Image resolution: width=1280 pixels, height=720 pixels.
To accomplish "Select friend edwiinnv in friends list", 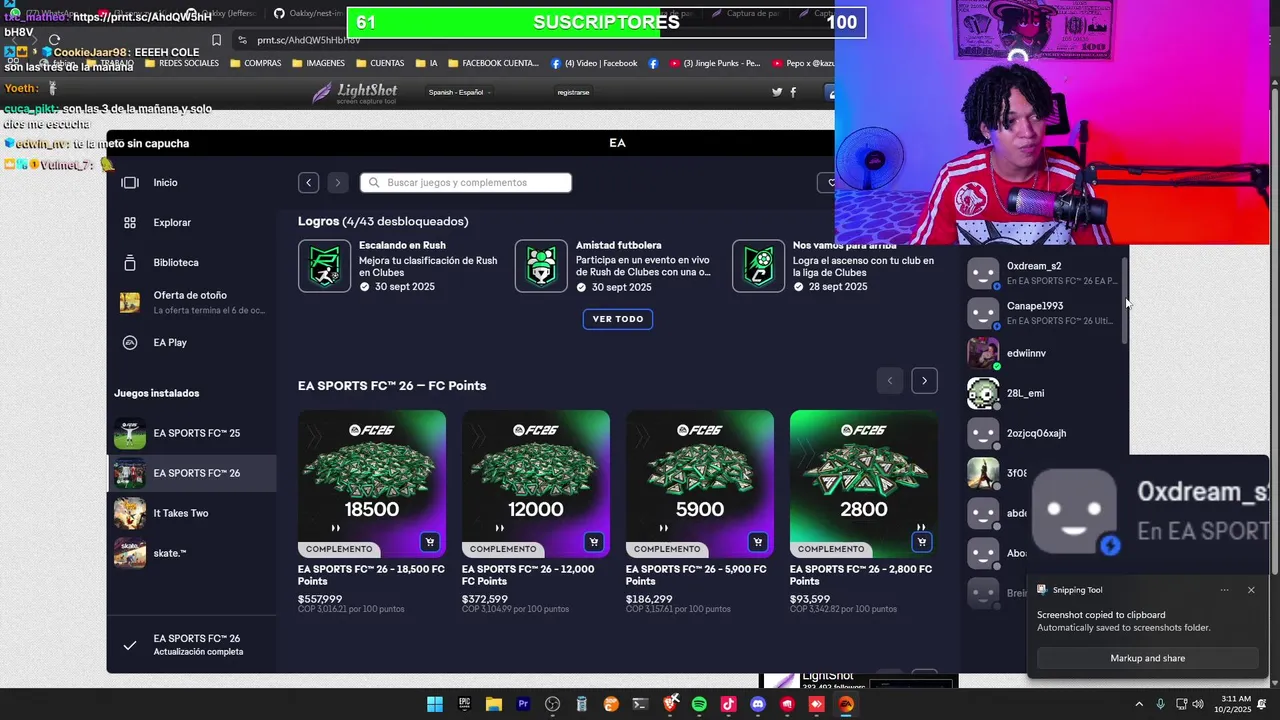I will coord(1042,353).
